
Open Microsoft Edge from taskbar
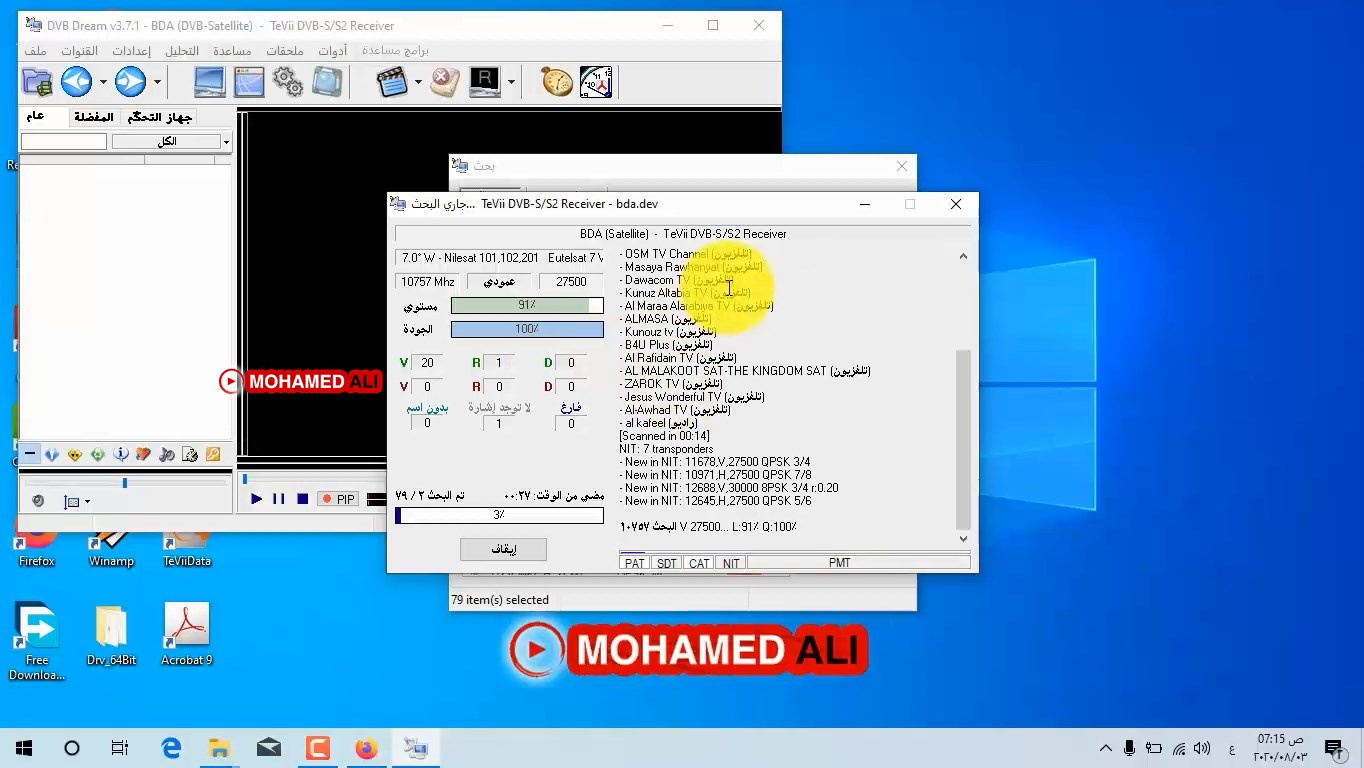coord(171,748)
